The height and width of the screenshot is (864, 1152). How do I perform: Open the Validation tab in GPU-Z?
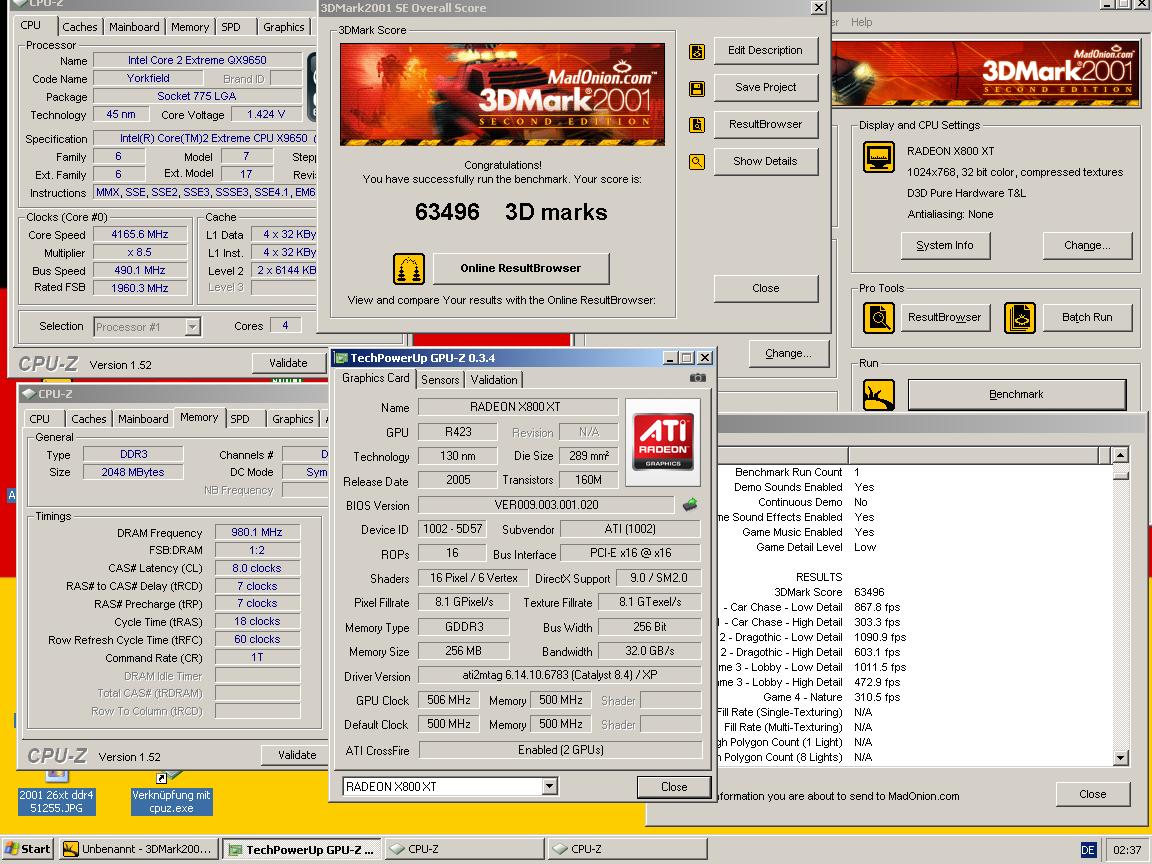[494, 380]
